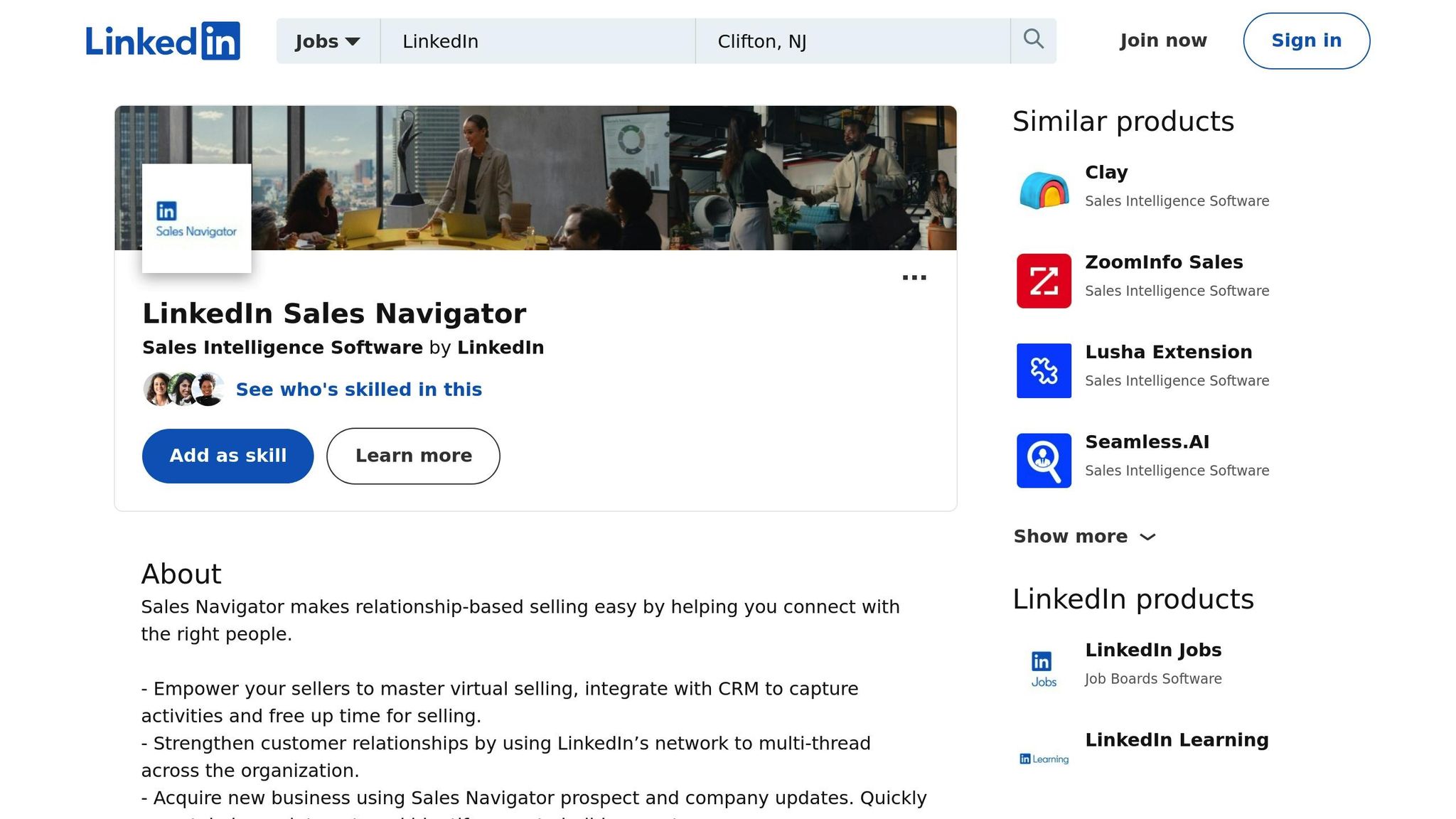Screen dimensions: 1456x819
Task: Select the ZoomInfo Sales icon
Action: pyautogui.click(x=1043, y=281)
